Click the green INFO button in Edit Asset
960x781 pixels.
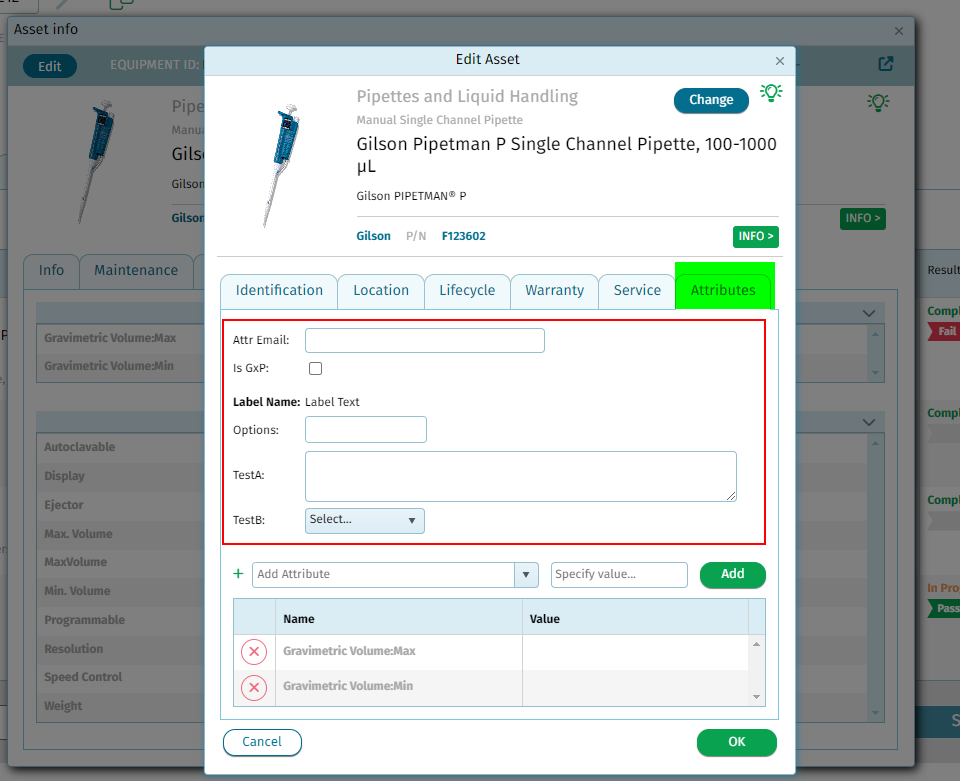click(756, 237)
